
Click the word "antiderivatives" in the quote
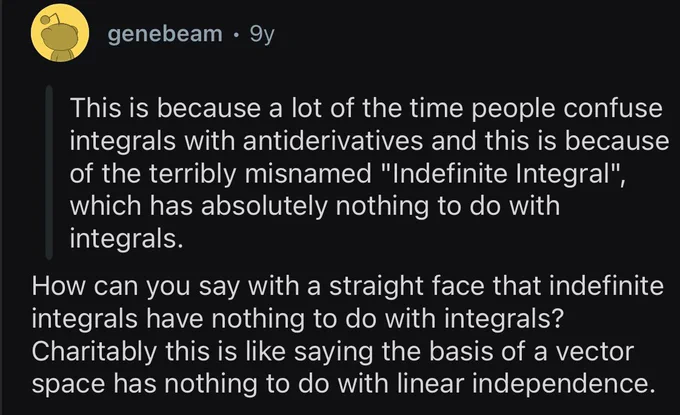pos(333,141)
